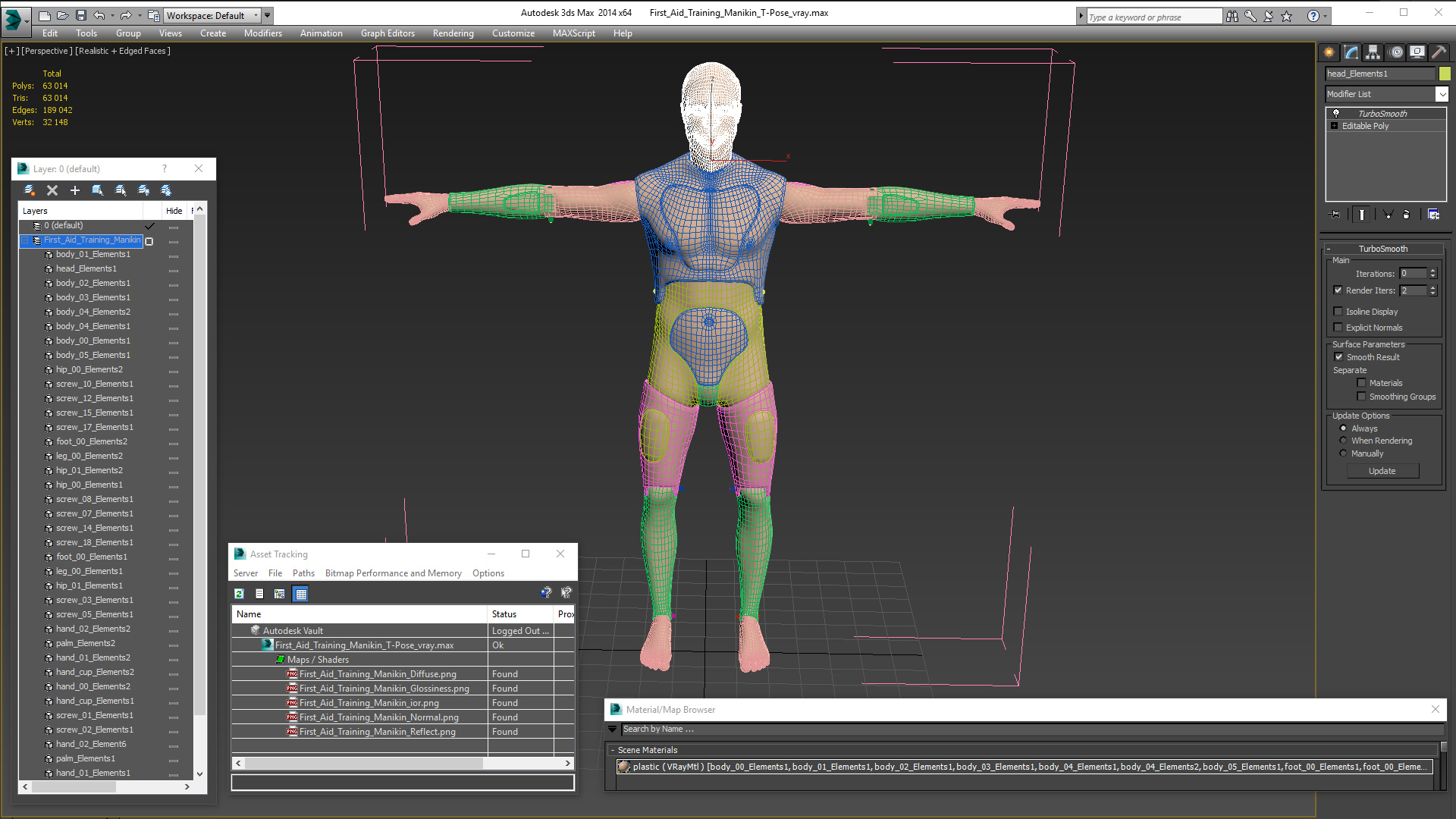Image resolution: width=1456 pixels, height=819 pixels.
Task: Open the Modifier List dropdown
Action: [1442, 94]
